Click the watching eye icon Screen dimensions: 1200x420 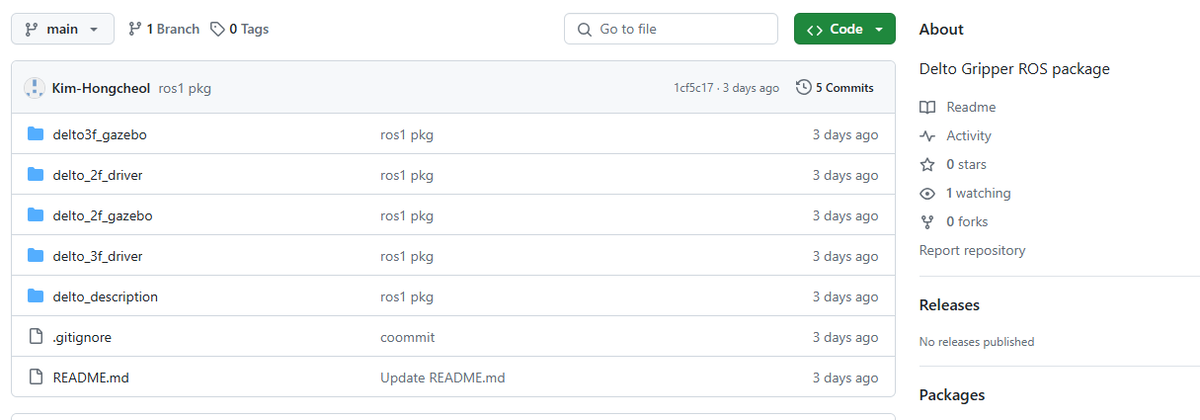[x=928, y=193]
